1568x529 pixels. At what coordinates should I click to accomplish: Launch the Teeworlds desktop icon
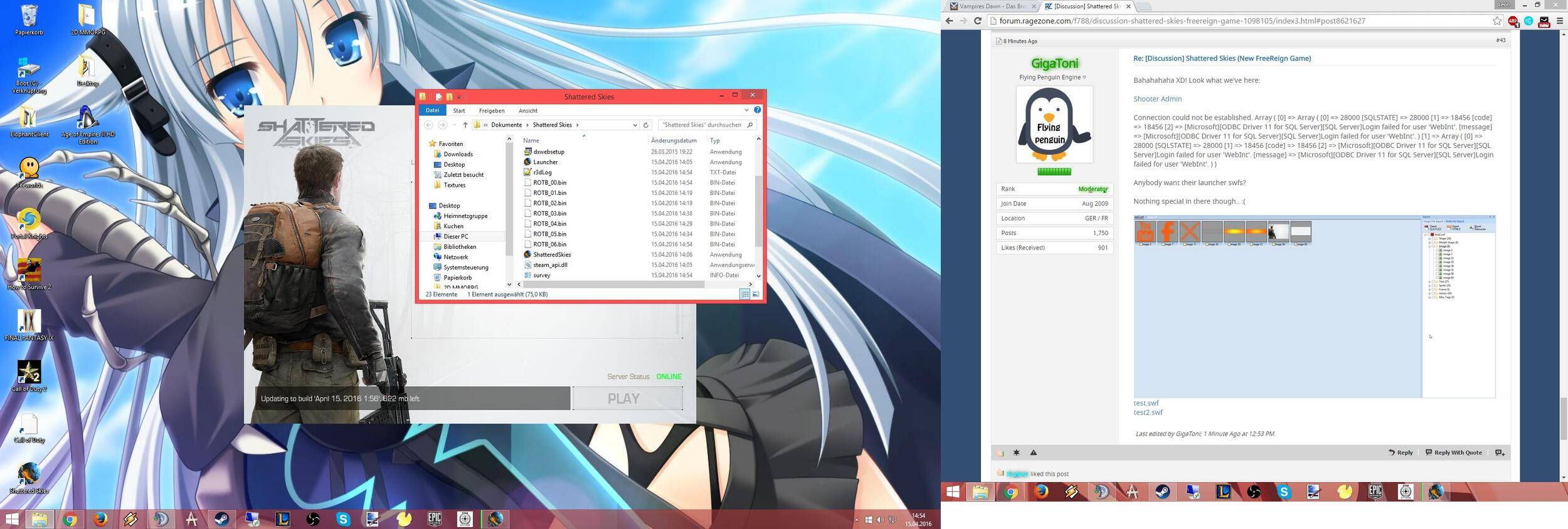point(29,172)
